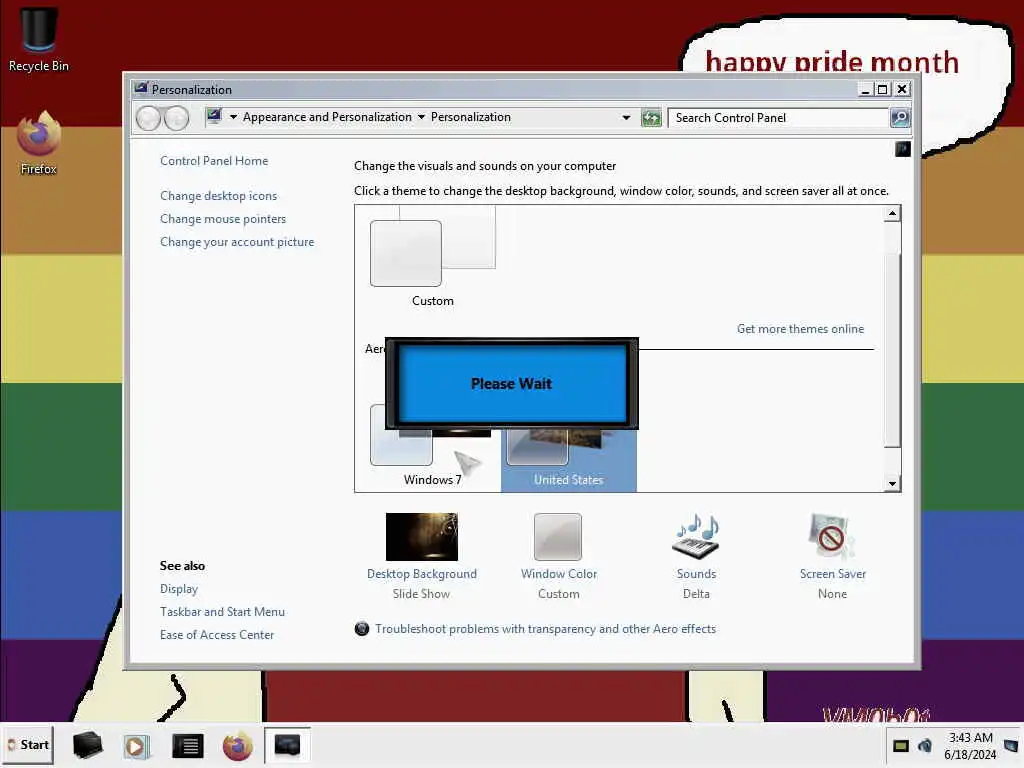This screenshot has height=768, width=1024.
Task: Click the Screen Saver label
Action: (833, 574)
